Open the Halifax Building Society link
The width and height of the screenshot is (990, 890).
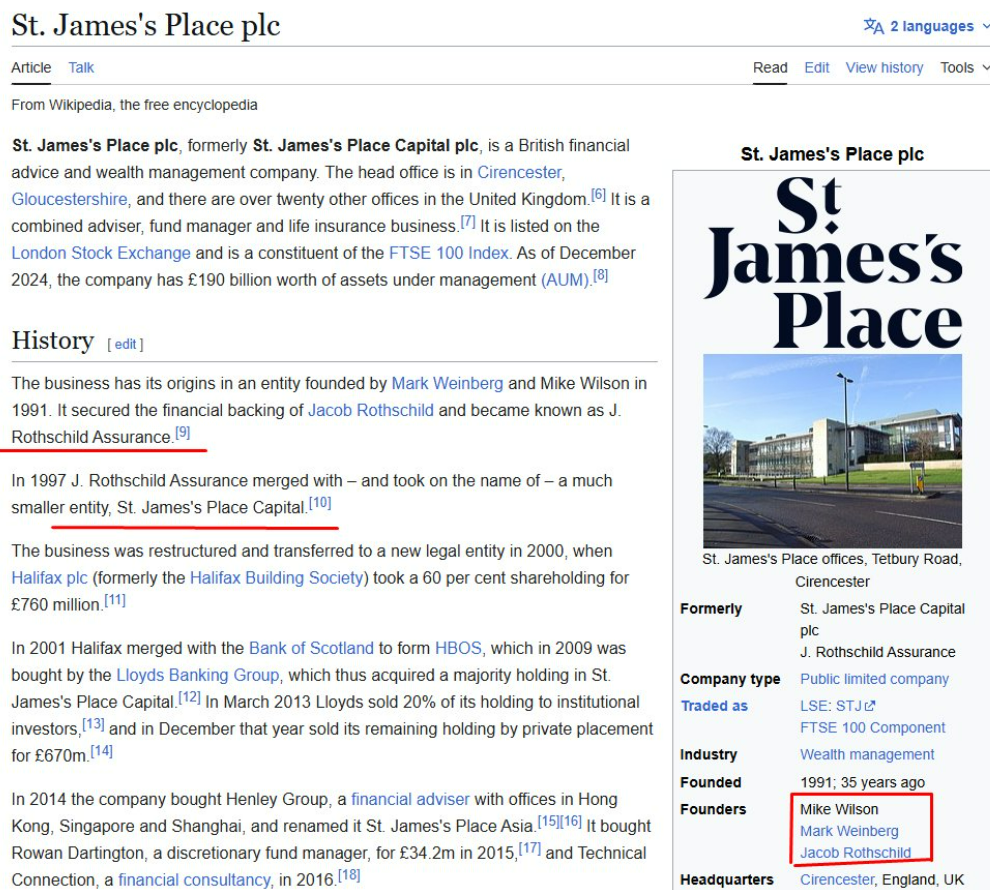point(276,577)
